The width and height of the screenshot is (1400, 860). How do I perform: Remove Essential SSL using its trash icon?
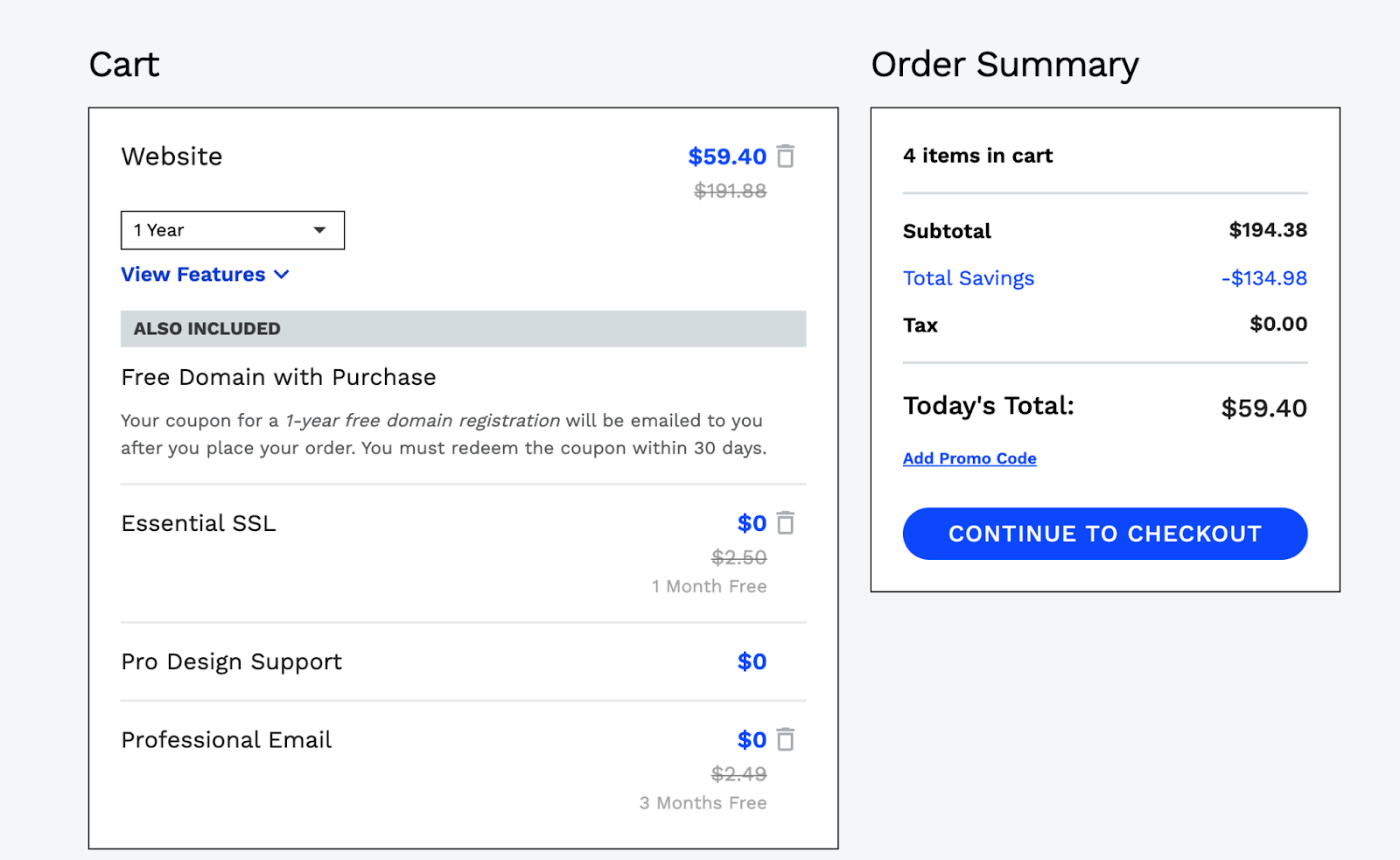pos(786,523)
